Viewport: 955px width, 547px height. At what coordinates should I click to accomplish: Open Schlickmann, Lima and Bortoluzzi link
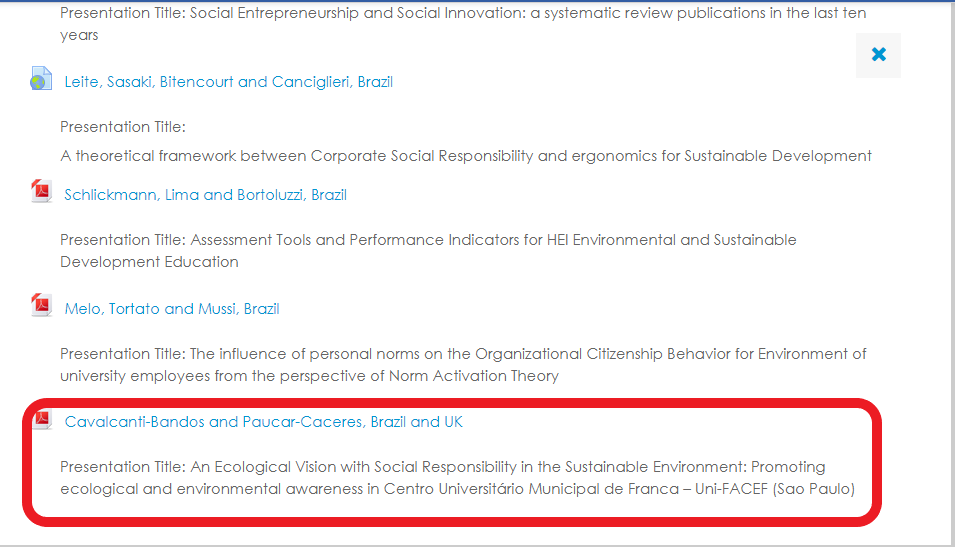click(x=205, y=195)
